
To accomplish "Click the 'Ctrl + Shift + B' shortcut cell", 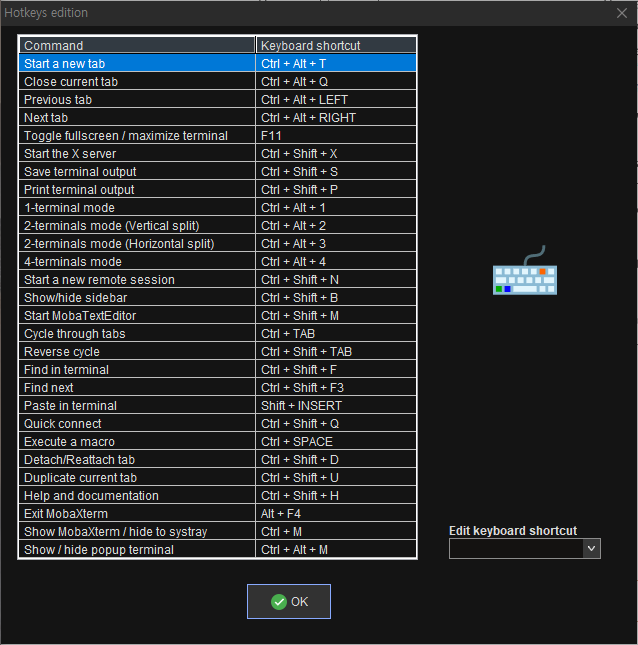I will click(x=336, y=297).
